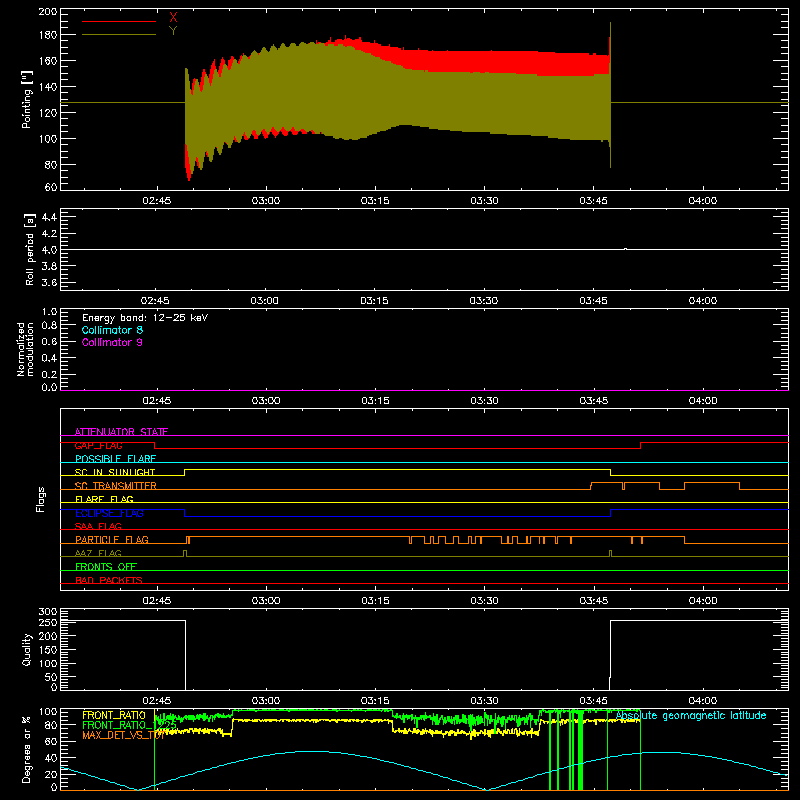Click the olive Y legend line sample
This screenshot has height=800, width=800.
119,35
